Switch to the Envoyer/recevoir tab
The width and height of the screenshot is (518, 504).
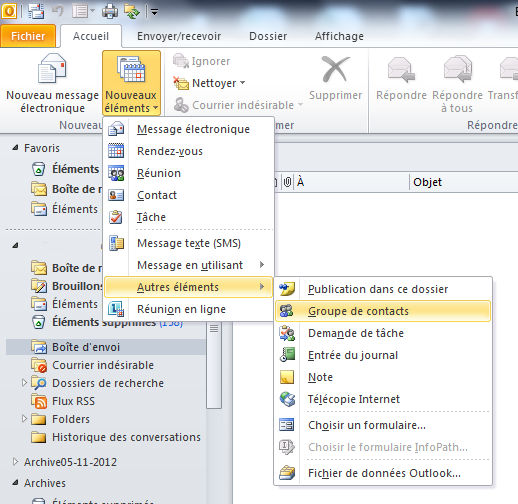click(179, 36)
